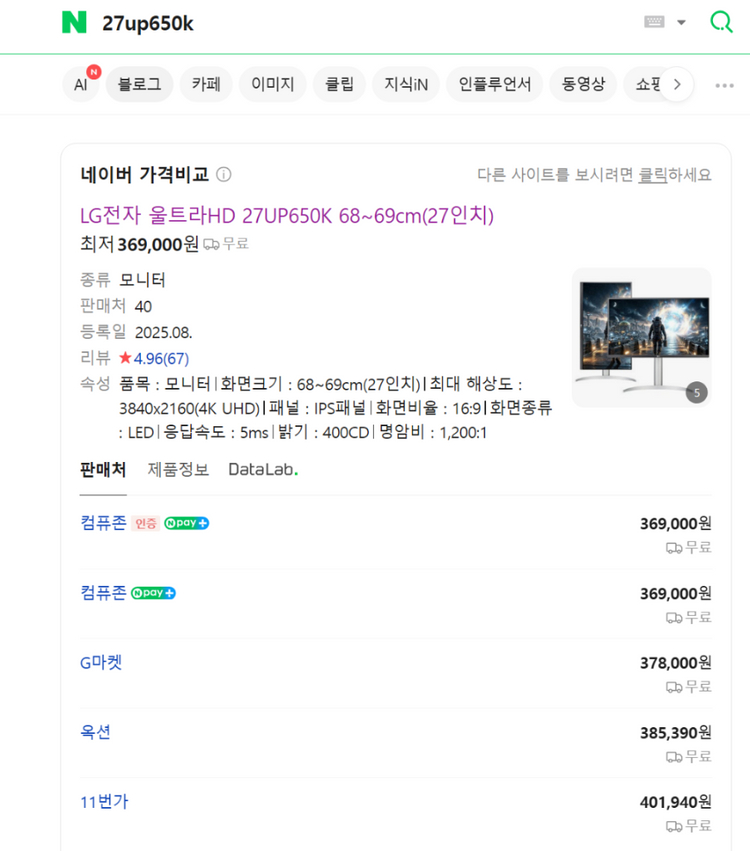
Task: Switch to the 지식iN tab
Action: click(406, 84)
